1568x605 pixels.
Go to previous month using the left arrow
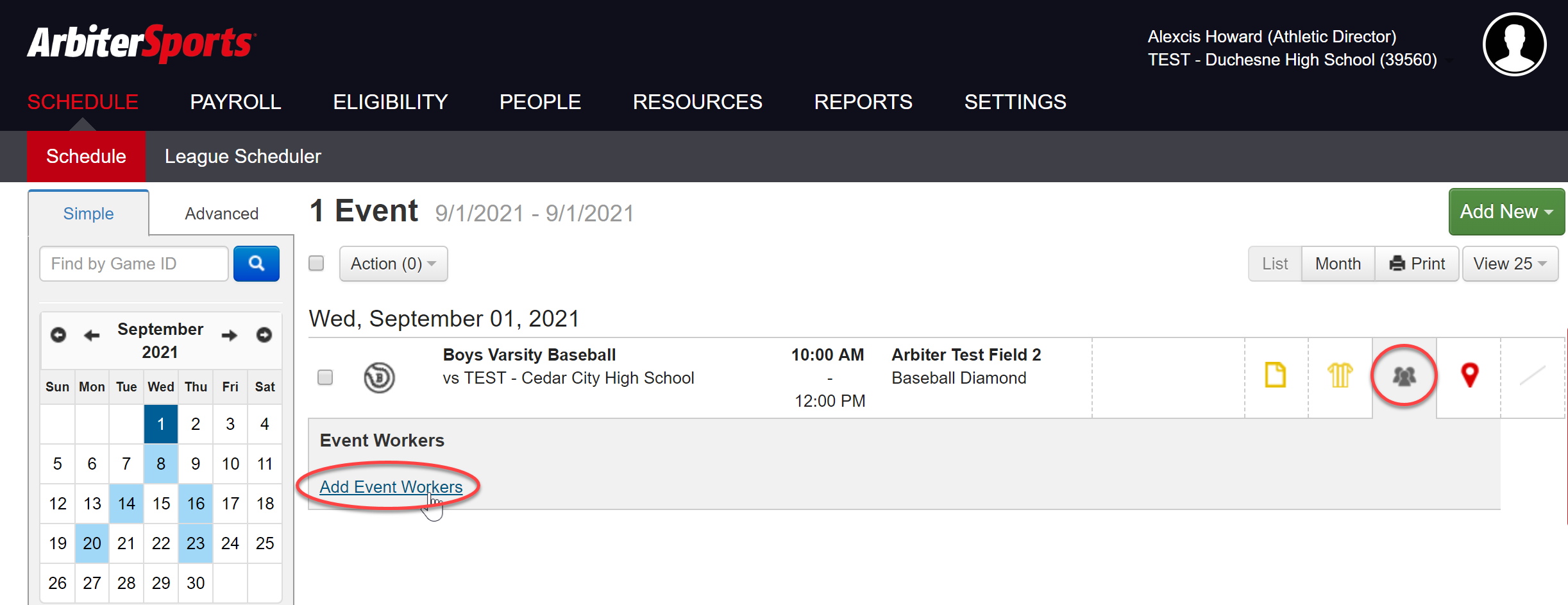coord(92,335)
